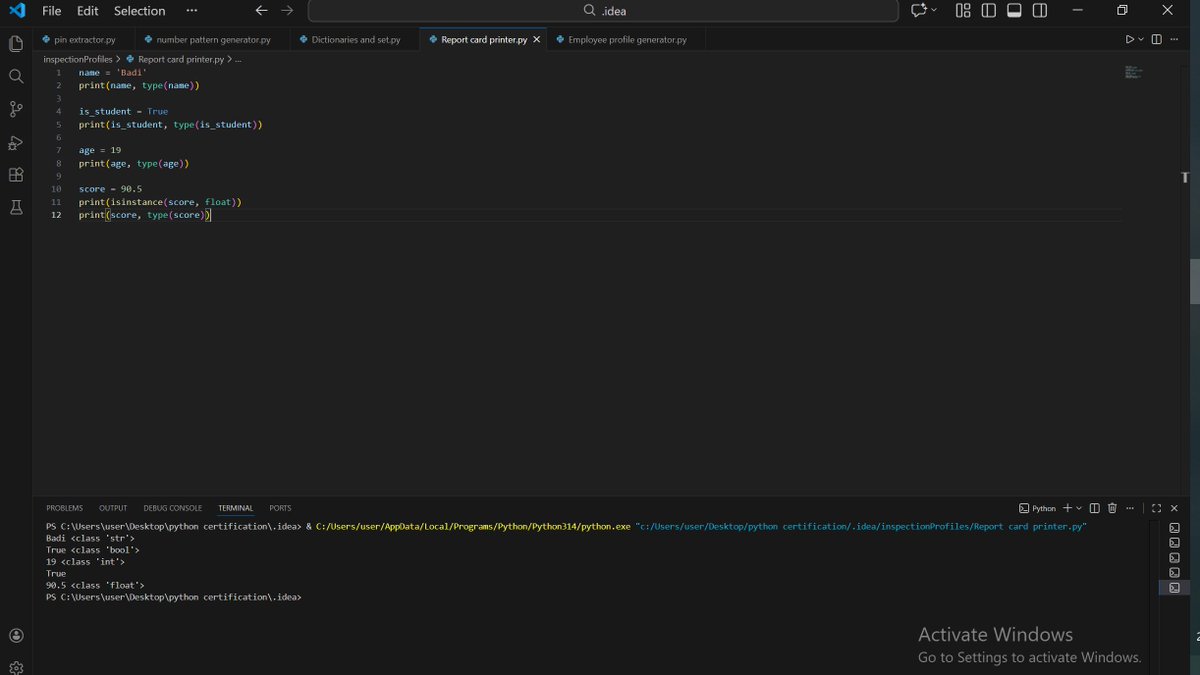Split the terminal pane
Screen dimensions: 1200x675
click(x=1095, y=508)
